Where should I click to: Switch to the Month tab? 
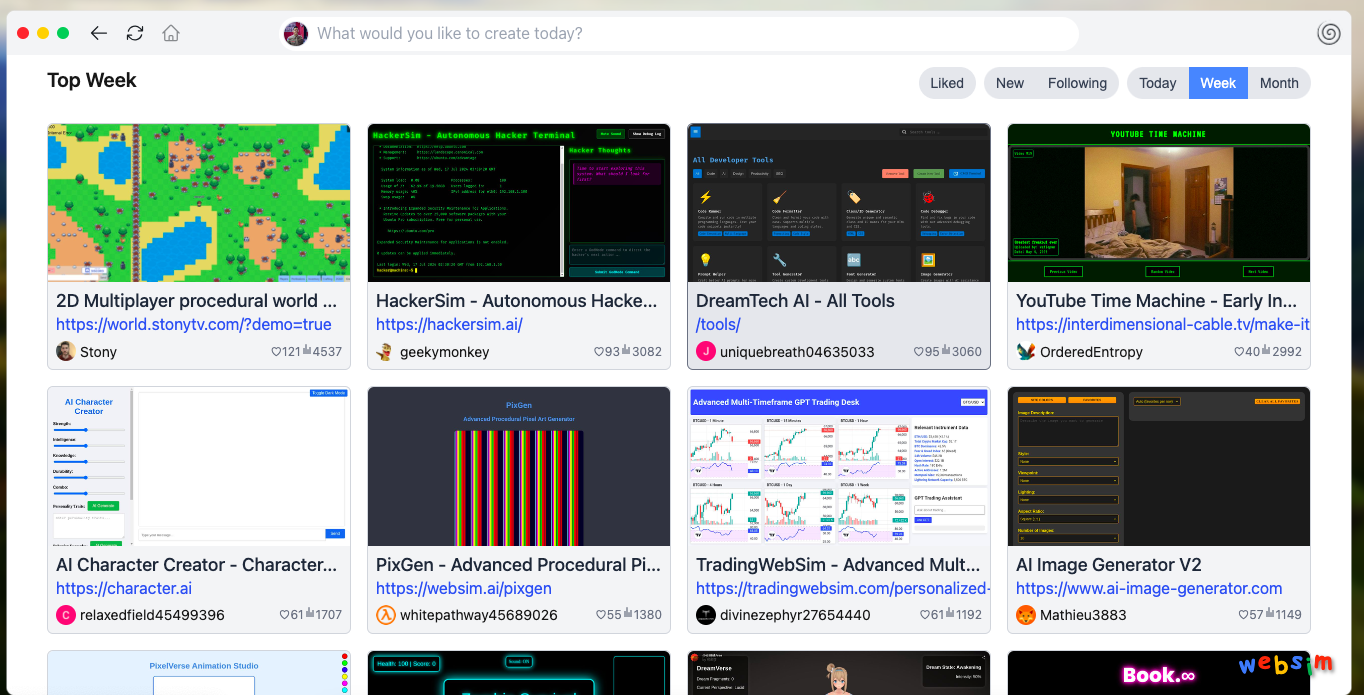click(x=1279, y=83)
